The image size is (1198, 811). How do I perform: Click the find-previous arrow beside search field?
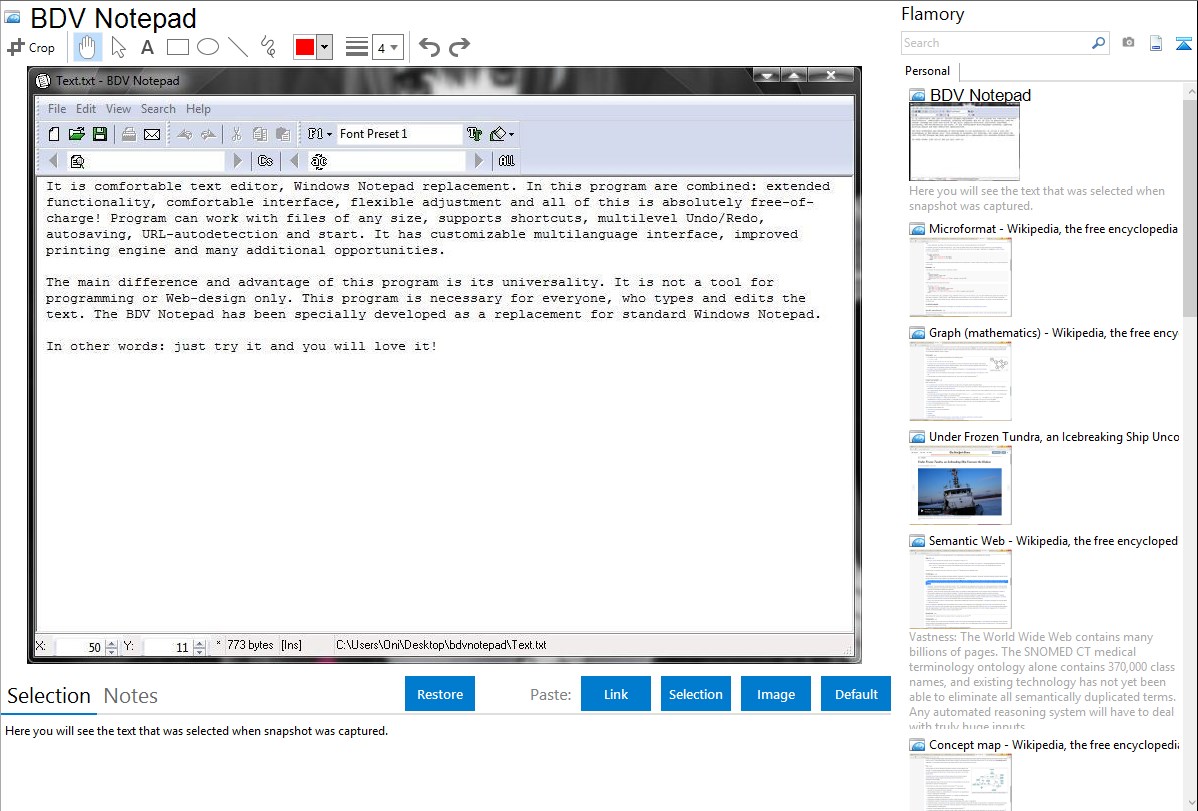[x=53, y=161]
